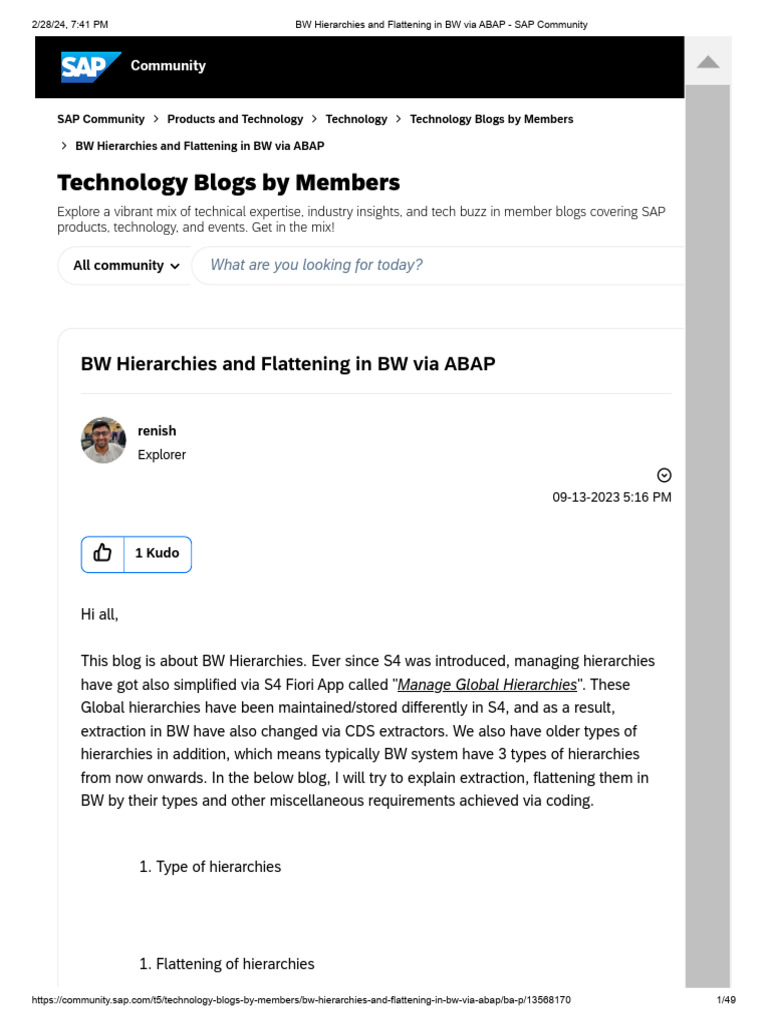
Task: Open renish's profile avatar
Action: coord(103,441)
